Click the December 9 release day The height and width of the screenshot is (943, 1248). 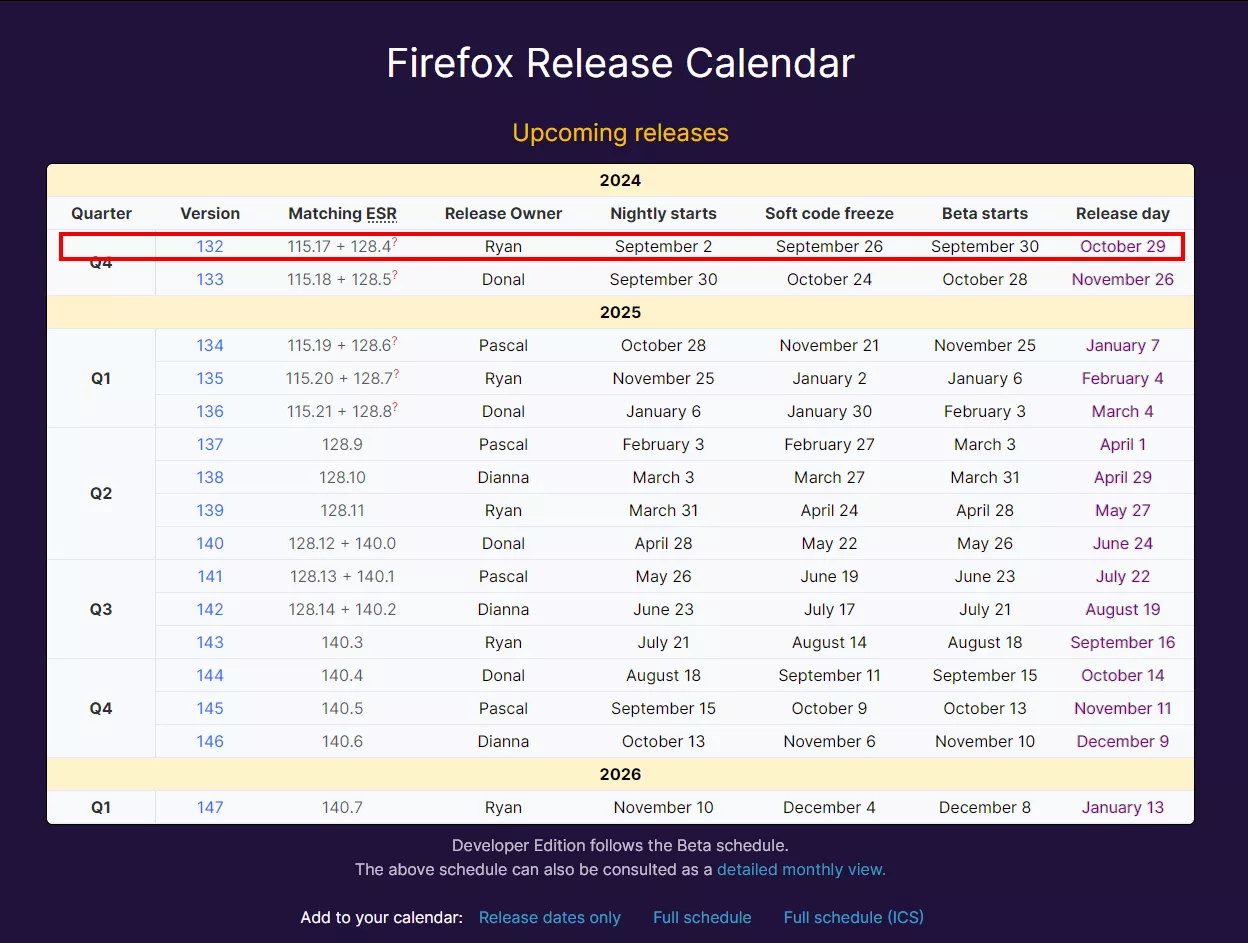1123,741
